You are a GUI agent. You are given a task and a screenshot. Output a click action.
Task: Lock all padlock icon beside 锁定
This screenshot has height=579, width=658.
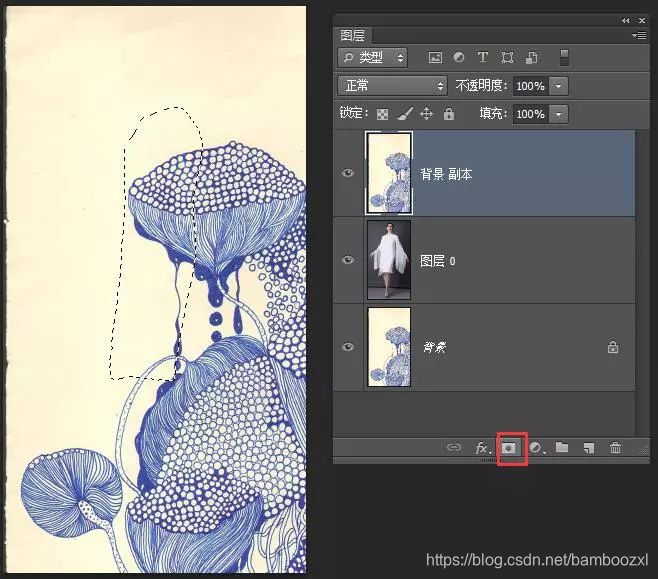(449, 113)
